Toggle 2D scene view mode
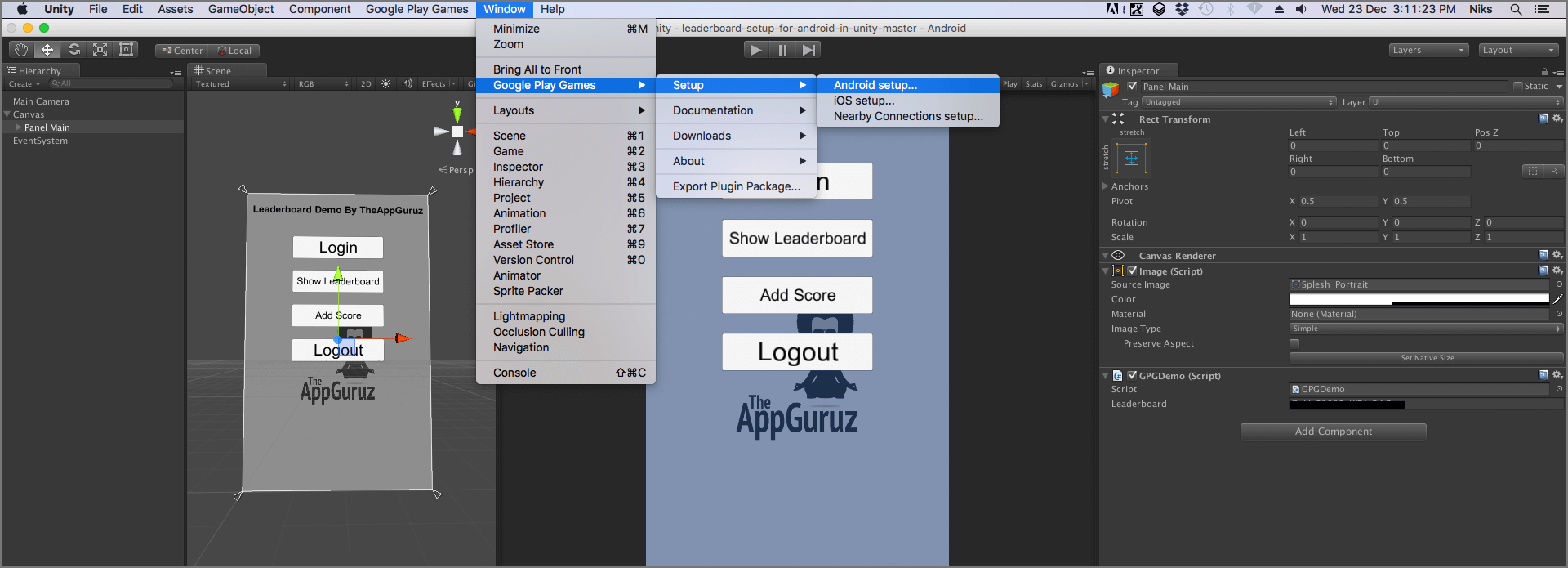The height and width of the screenshot is (568, 1568). tap(366, 84)
